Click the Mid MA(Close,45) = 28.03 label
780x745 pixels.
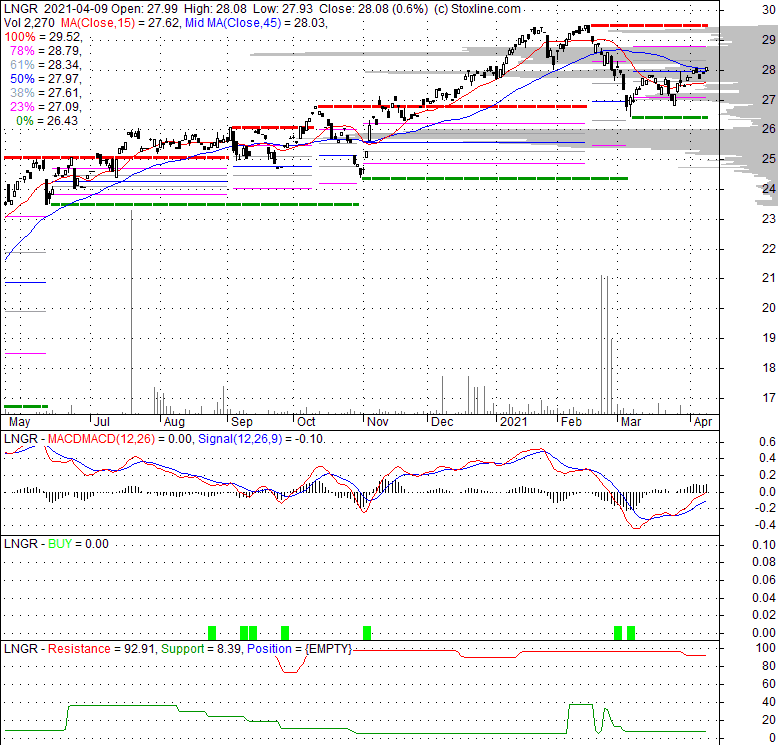(256, 23)
